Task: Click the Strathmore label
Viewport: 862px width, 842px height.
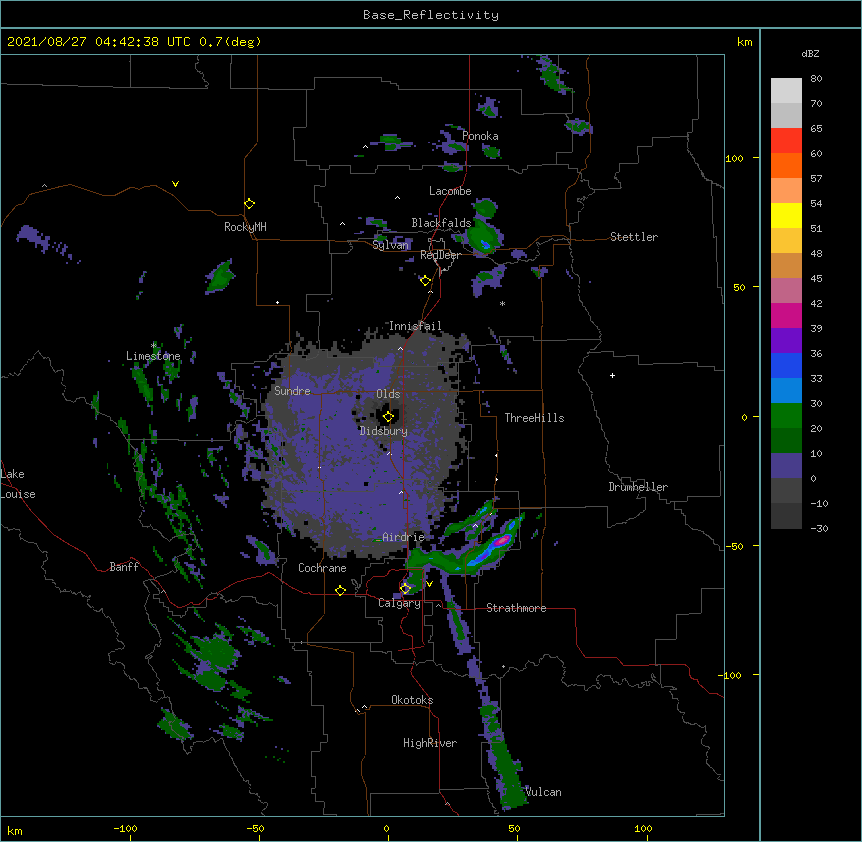Action: tap(516, 608)
